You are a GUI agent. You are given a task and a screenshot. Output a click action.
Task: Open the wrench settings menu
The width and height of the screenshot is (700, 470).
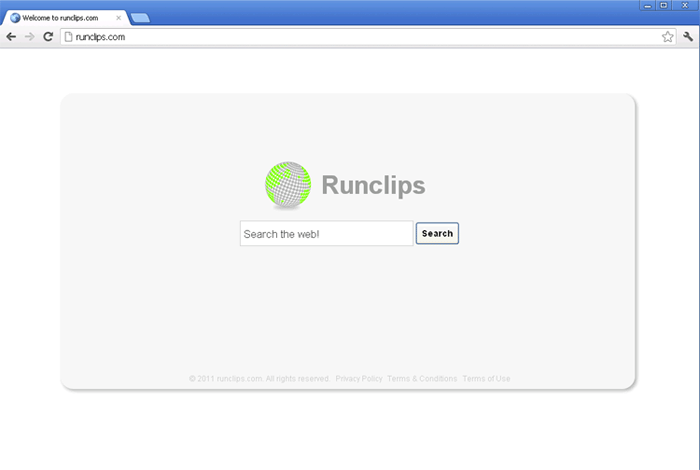pos(688,37)
